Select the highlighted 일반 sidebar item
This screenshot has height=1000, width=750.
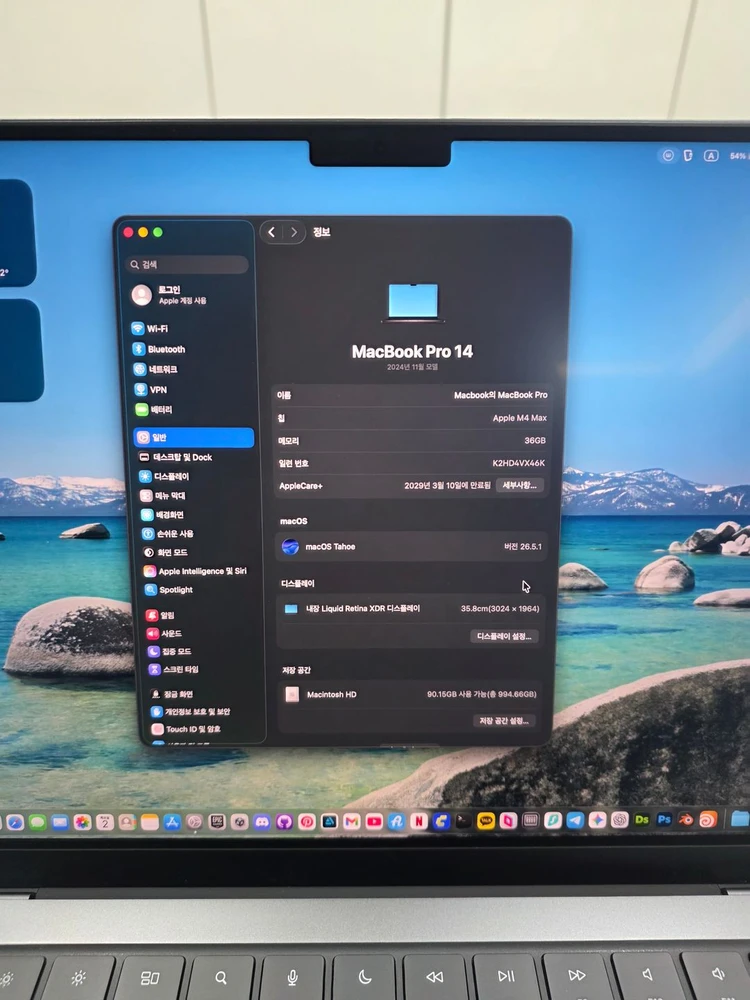click(193, 438)
